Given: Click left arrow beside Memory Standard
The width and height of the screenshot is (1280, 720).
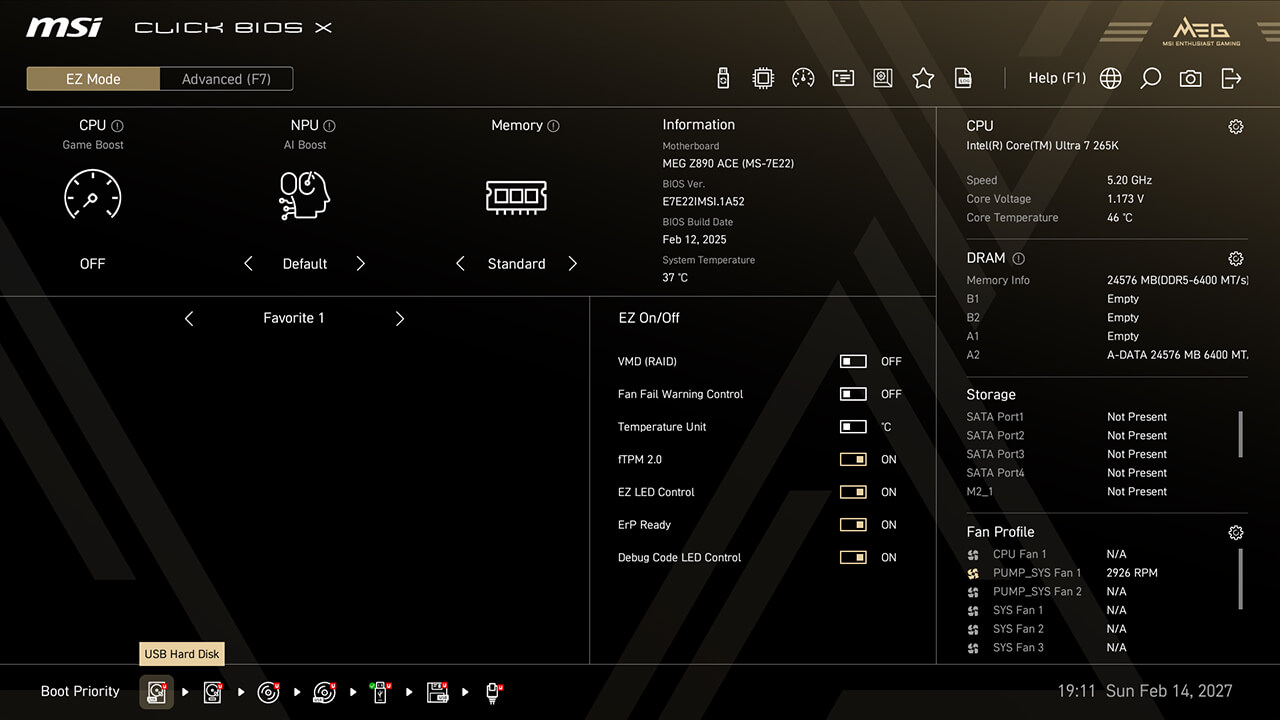Looking at the screenshot, I should (x=460, y=264).
